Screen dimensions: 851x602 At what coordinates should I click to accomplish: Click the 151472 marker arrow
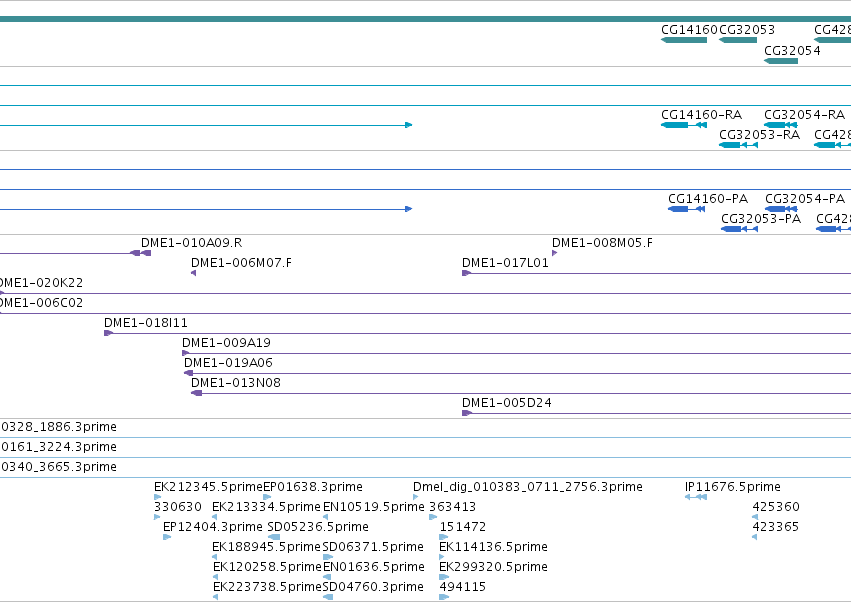tap(443, 537)
